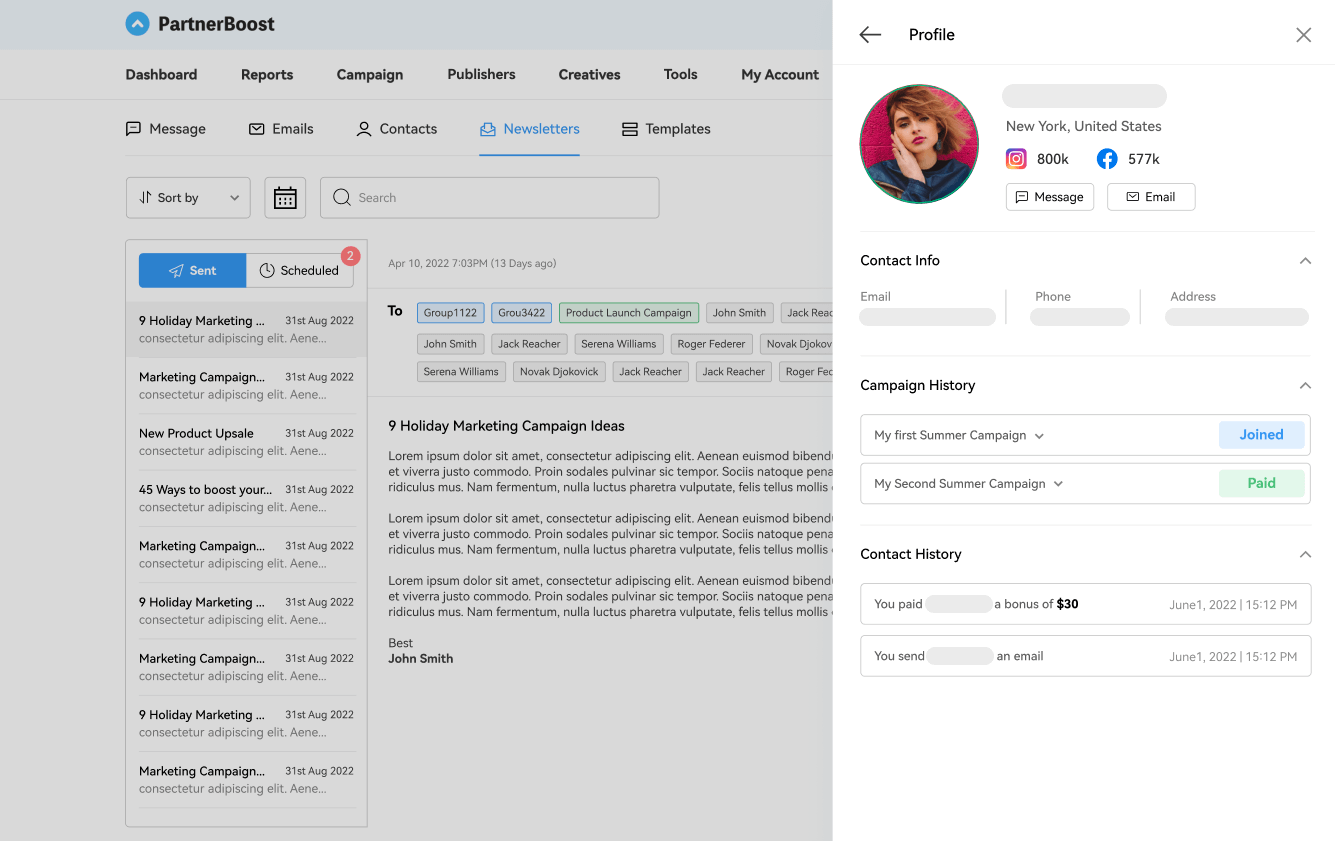Open the Sort by dropdown
The image size is (1335, 841).
coord(188,198)
